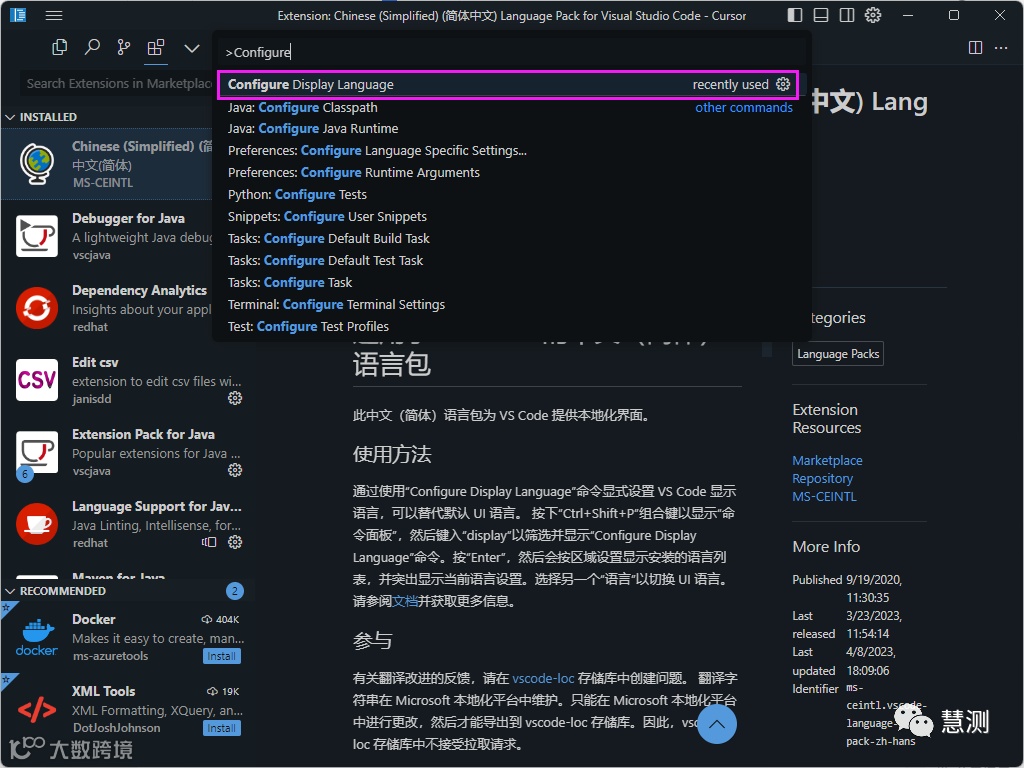Open the Explorer view icon
This screenshot has height=768, width=1024.
click(59, 47)
